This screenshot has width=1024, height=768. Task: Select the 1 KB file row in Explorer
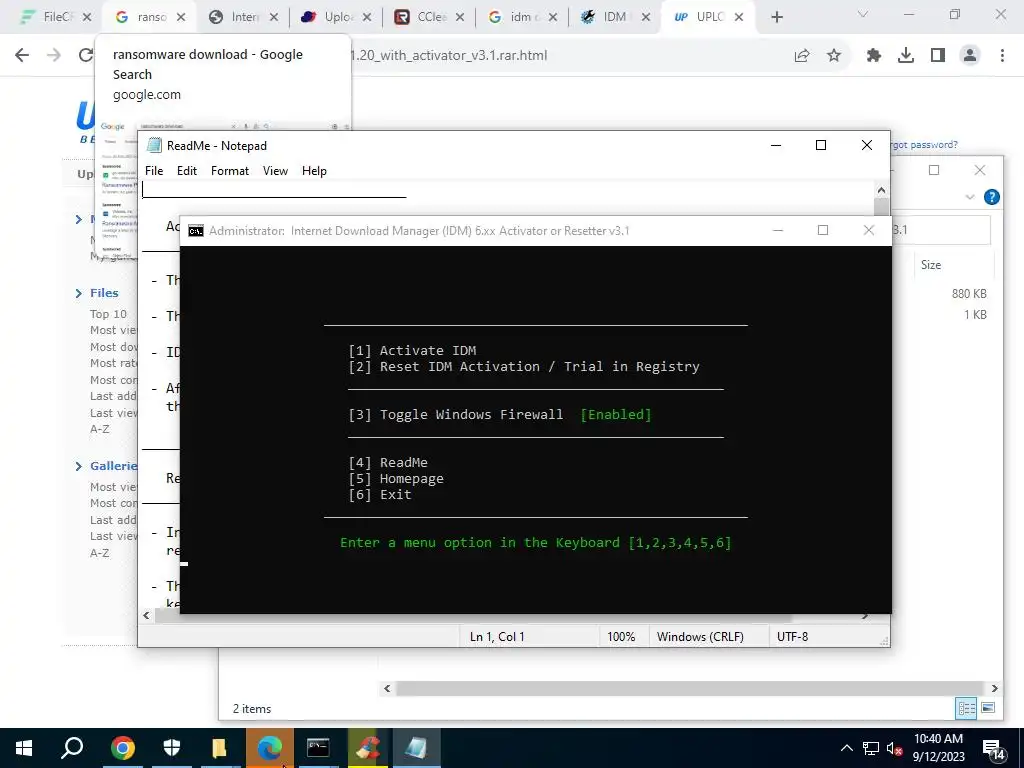point(975,315)
